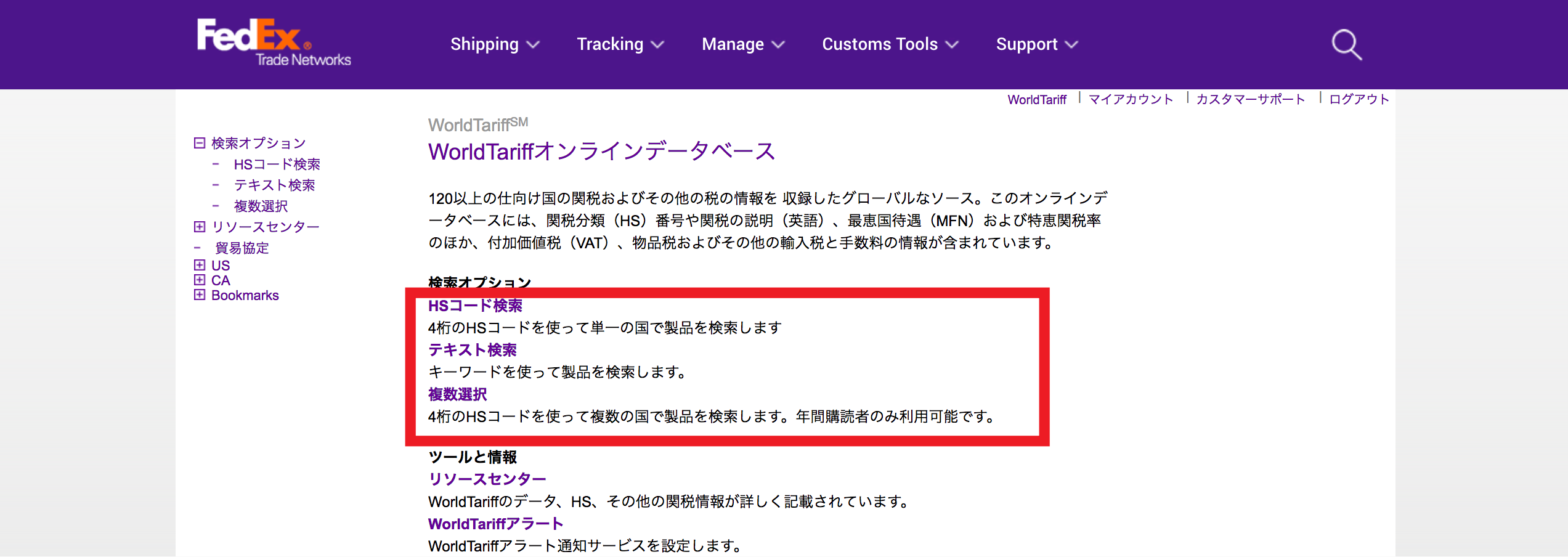This screenshot has height=557, width=1568.
Task: Open the Support dropdown menu
Action: [1037, 44]
